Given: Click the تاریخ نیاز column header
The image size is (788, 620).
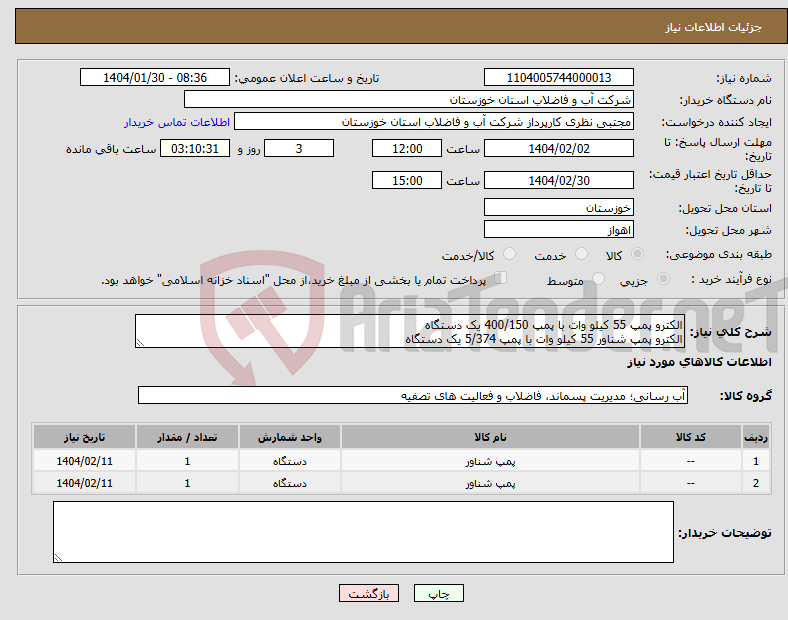Looking at the screenshot, I should click(x=84, y=437).
